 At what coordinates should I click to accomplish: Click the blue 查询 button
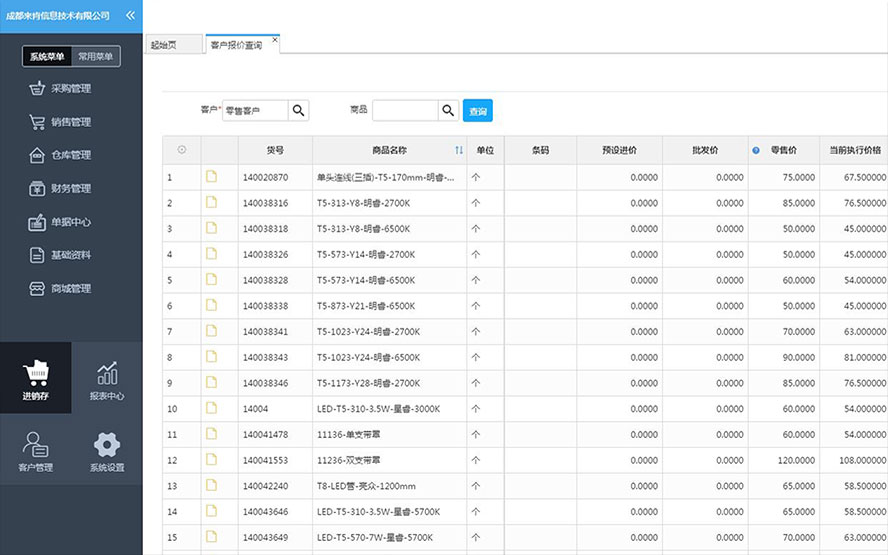pos(477,111)
